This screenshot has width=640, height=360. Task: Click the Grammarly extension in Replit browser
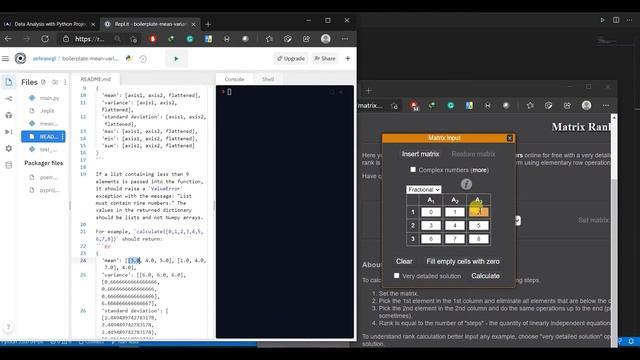[x=190, y=39]
